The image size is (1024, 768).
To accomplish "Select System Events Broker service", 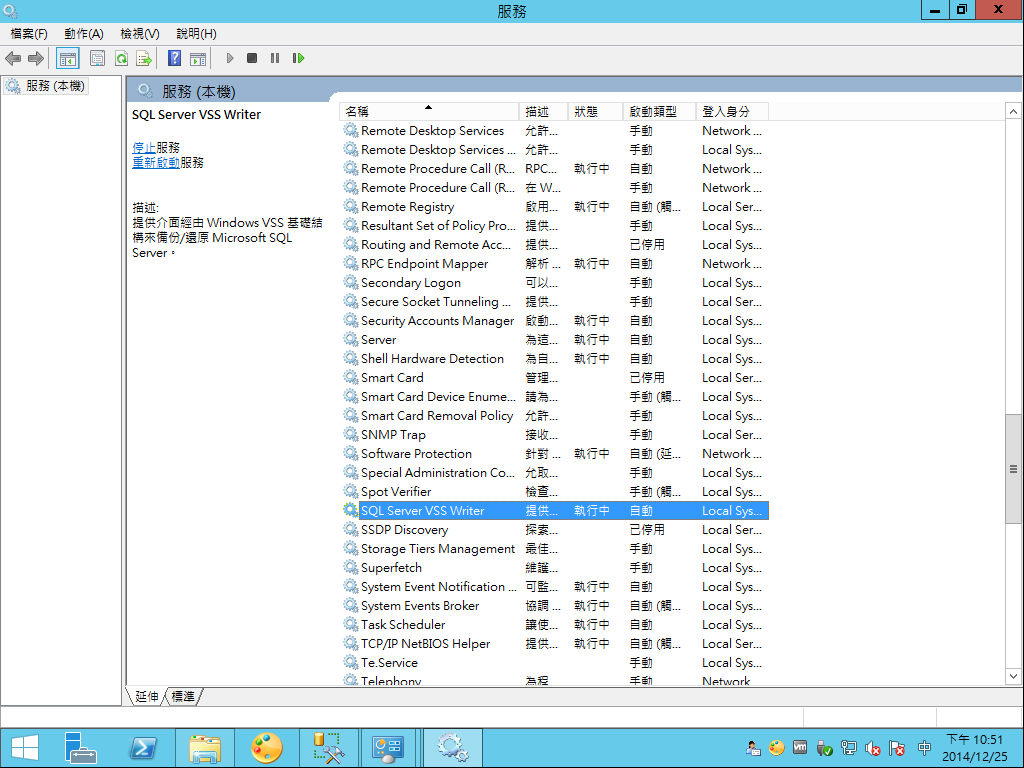I will [556, 605].
